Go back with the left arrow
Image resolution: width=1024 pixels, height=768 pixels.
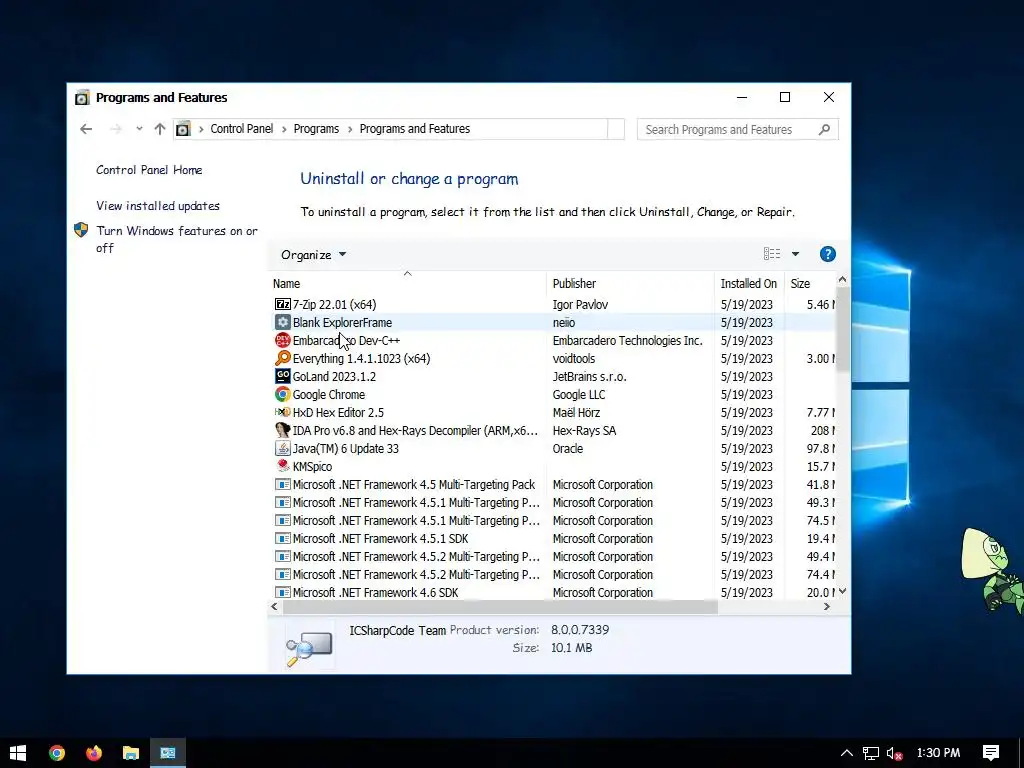[x=86, y=129]
